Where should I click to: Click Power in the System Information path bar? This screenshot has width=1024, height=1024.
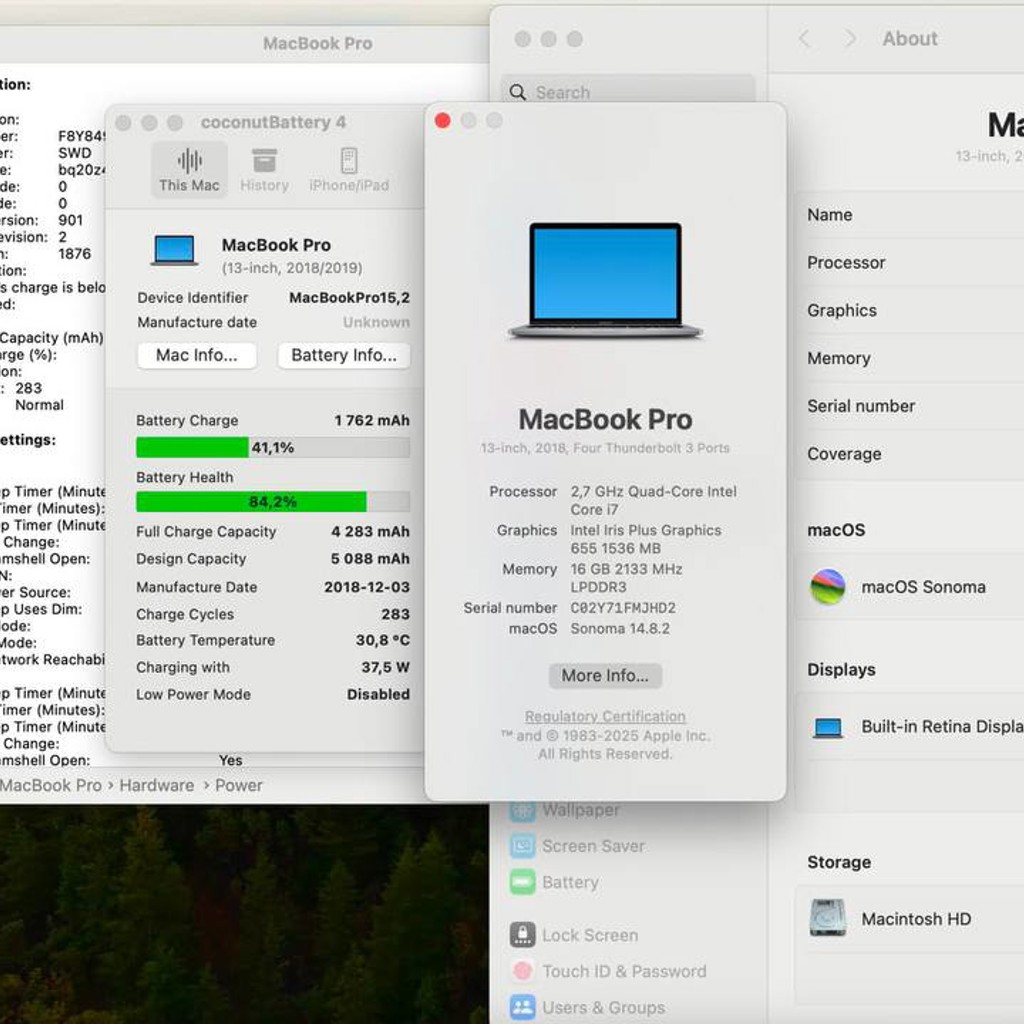(x=239, y=785)
